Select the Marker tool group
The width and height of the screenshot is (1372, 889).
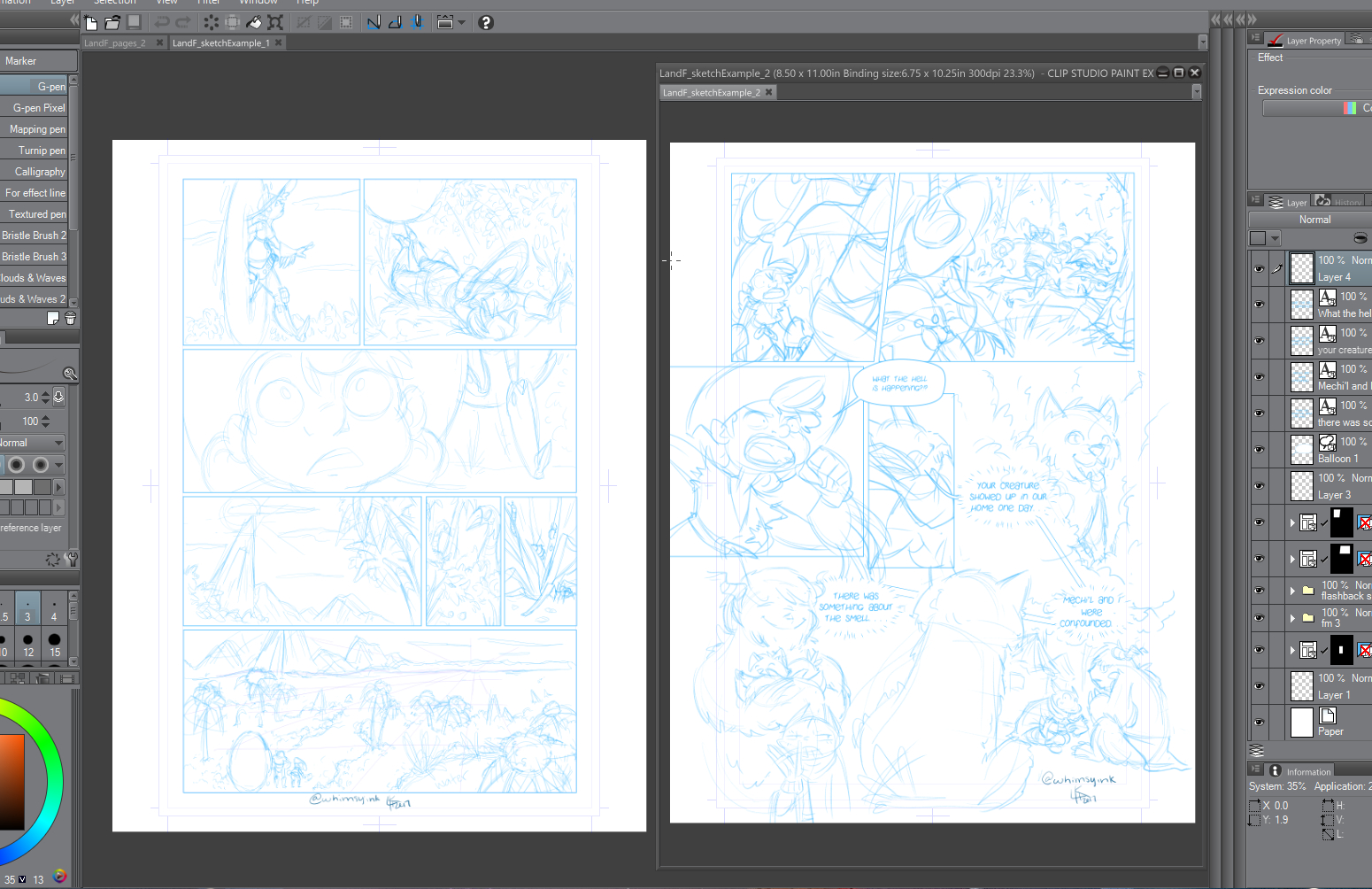pyautogui.click(x=38, y=61)
